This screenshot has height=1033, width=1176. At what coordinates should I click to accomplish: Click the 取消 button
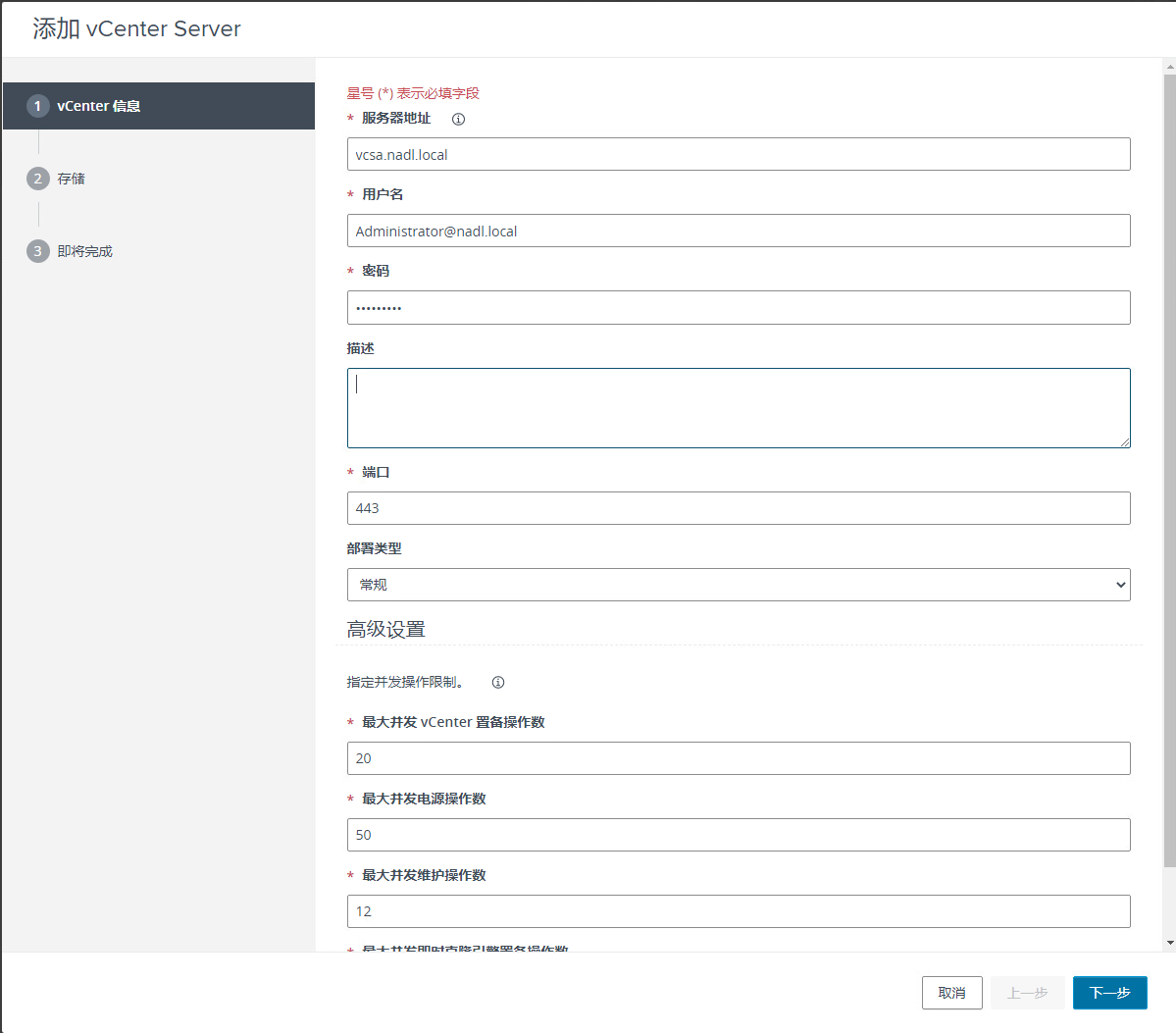click(x=951, y=993)
